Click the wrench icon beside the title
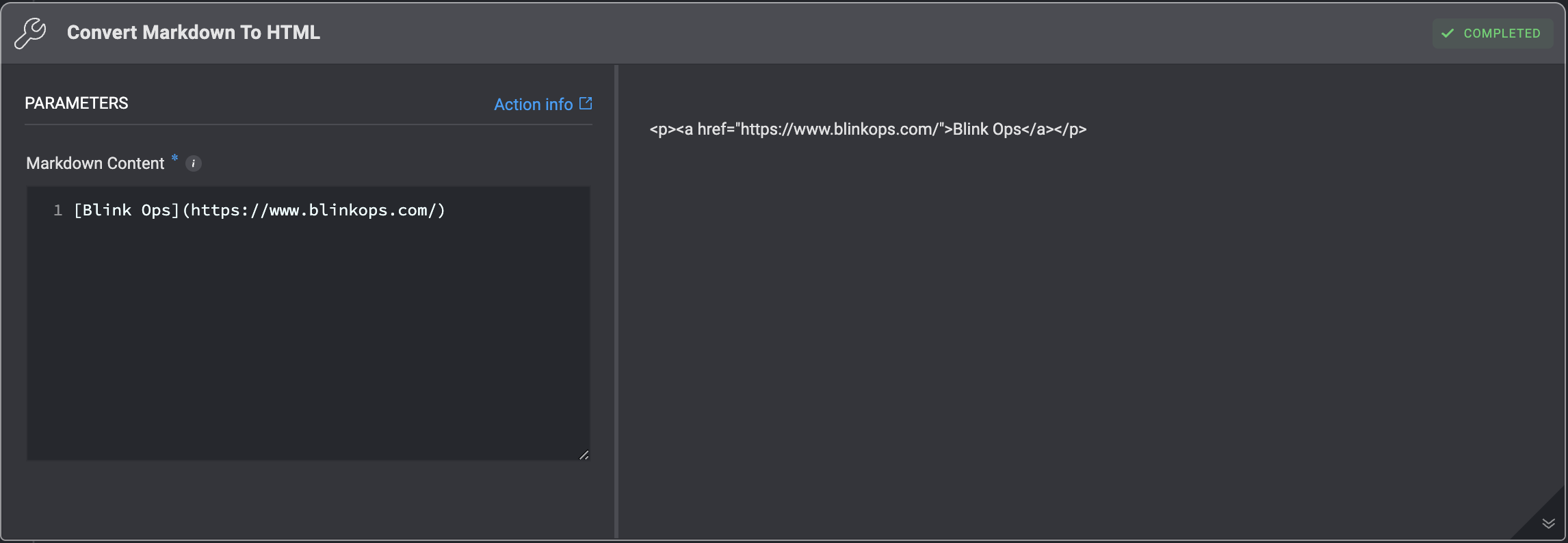The height and width of the screenshot is (543, 1568). tap(30, 33)
